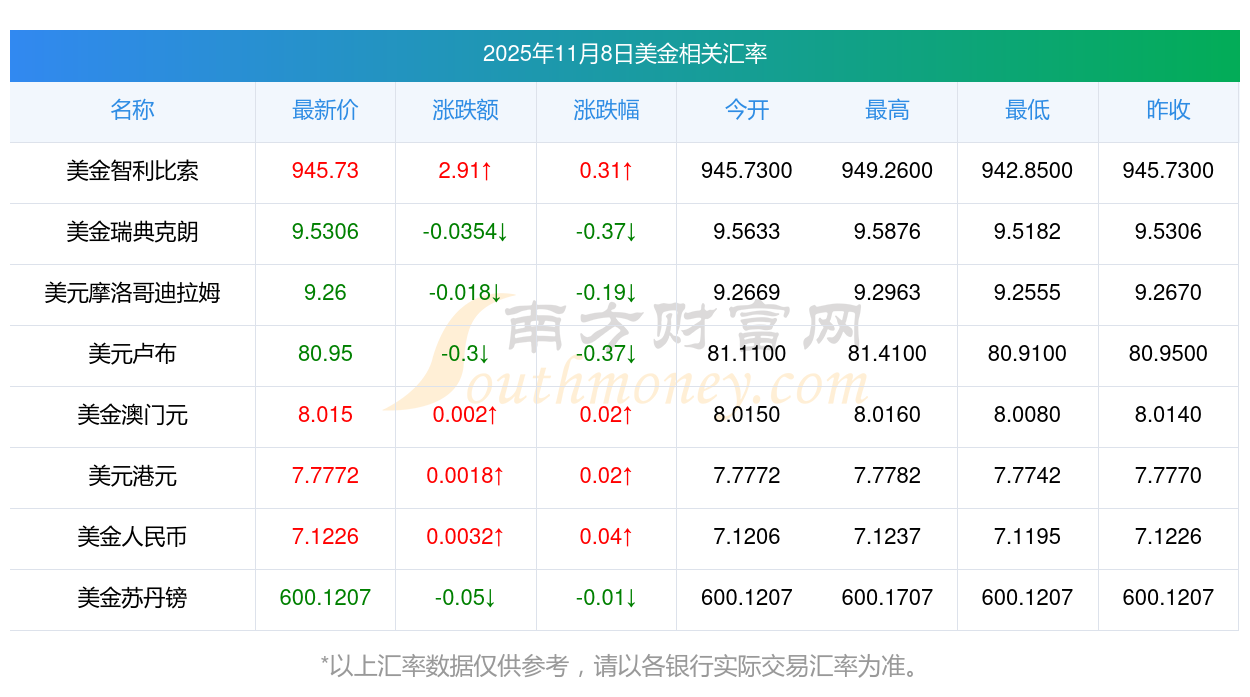Click low value 7.7742
Screen dimensions: 1250x697
(x=1028, y=476)
